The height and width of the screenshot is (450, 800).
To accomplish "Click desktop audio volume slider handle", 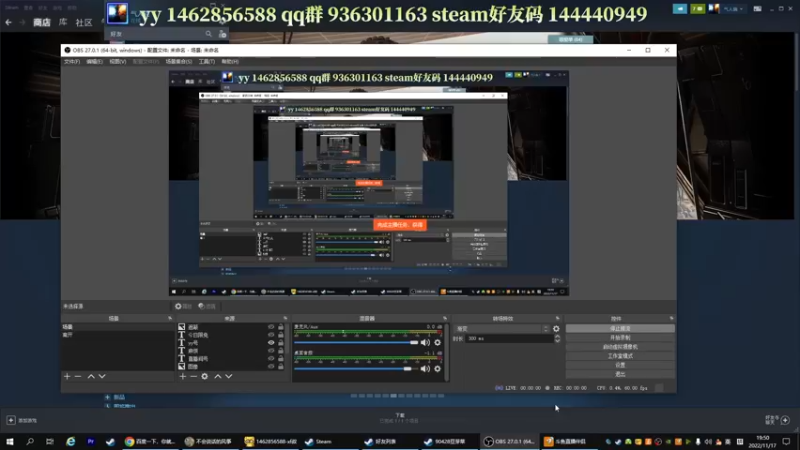I will pos(407,368).
